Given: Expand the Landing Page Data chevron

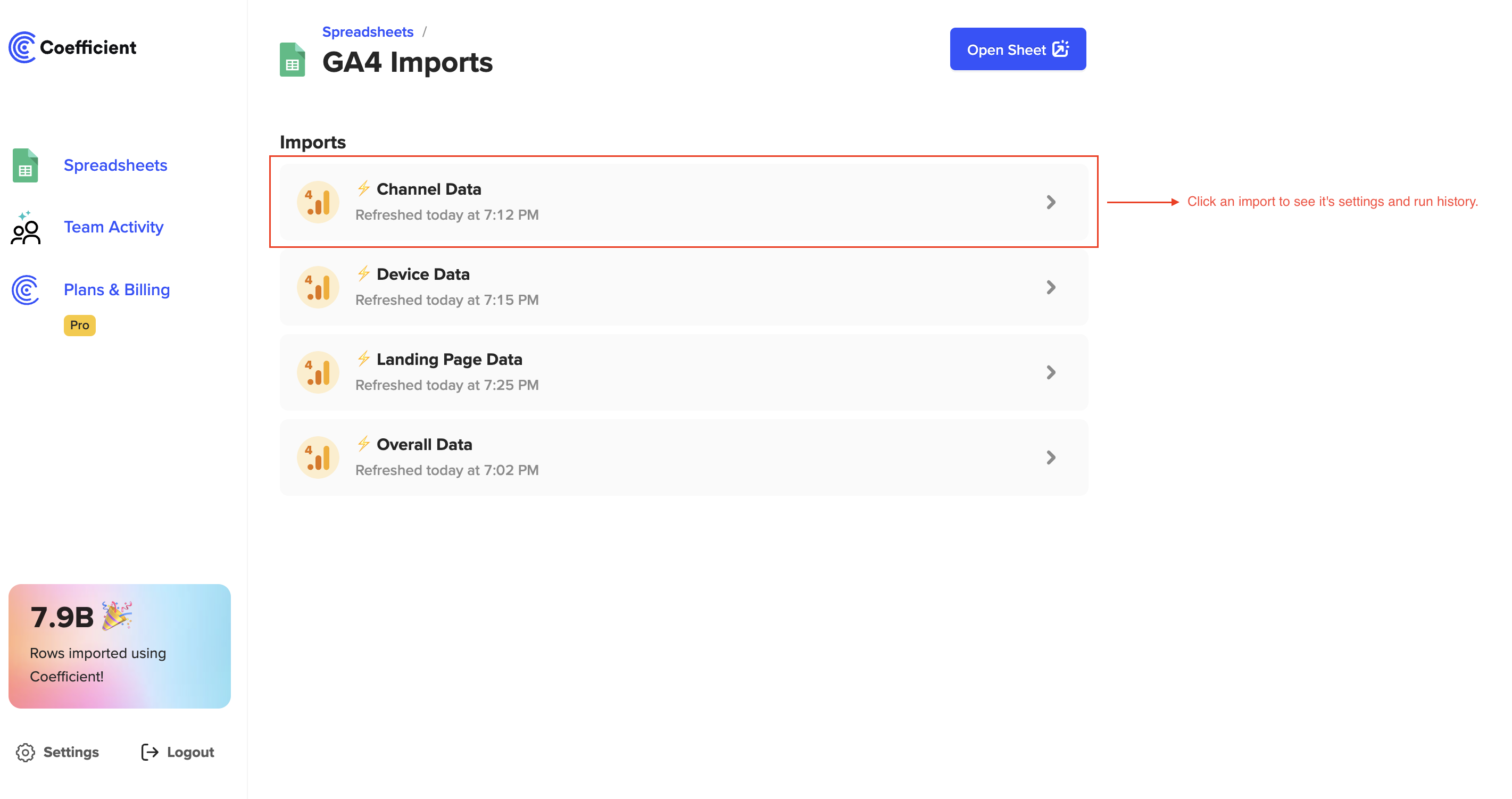Looking at the screenshot, I should [1051, 372].
